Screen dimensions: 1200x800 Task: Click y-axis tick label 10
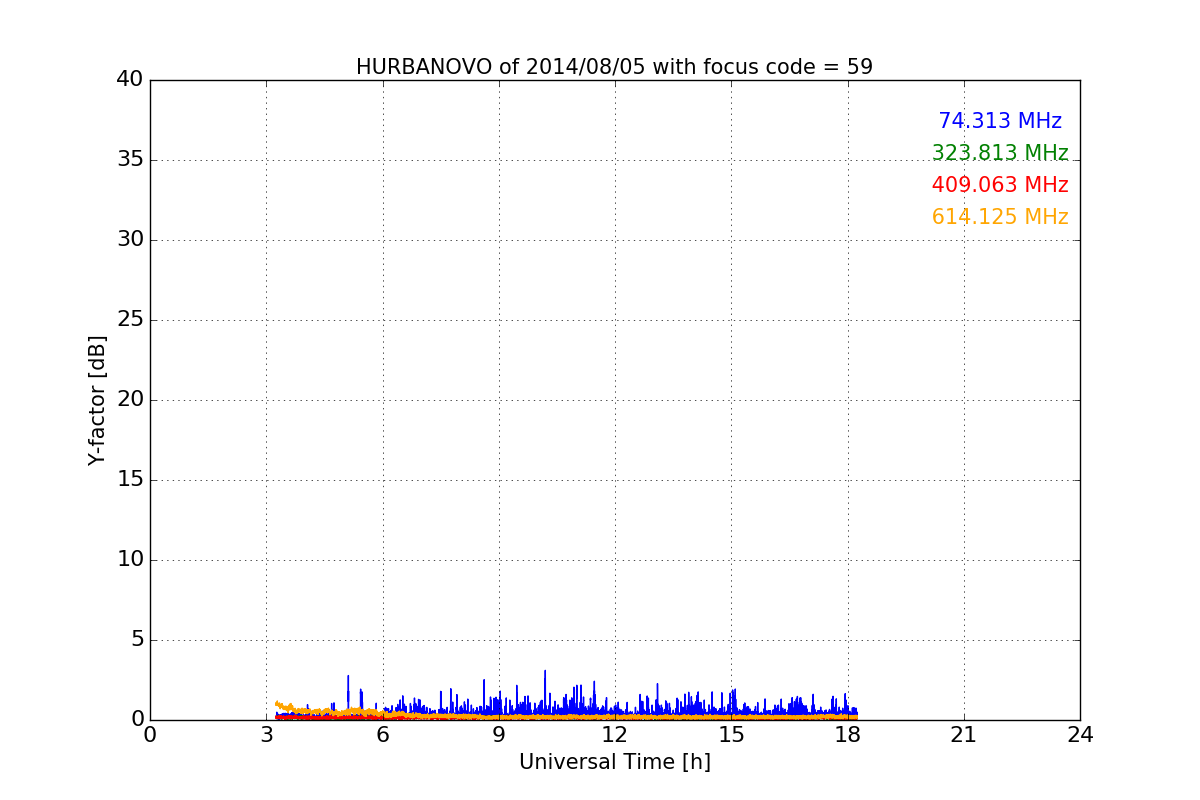[x=130, y=560]
